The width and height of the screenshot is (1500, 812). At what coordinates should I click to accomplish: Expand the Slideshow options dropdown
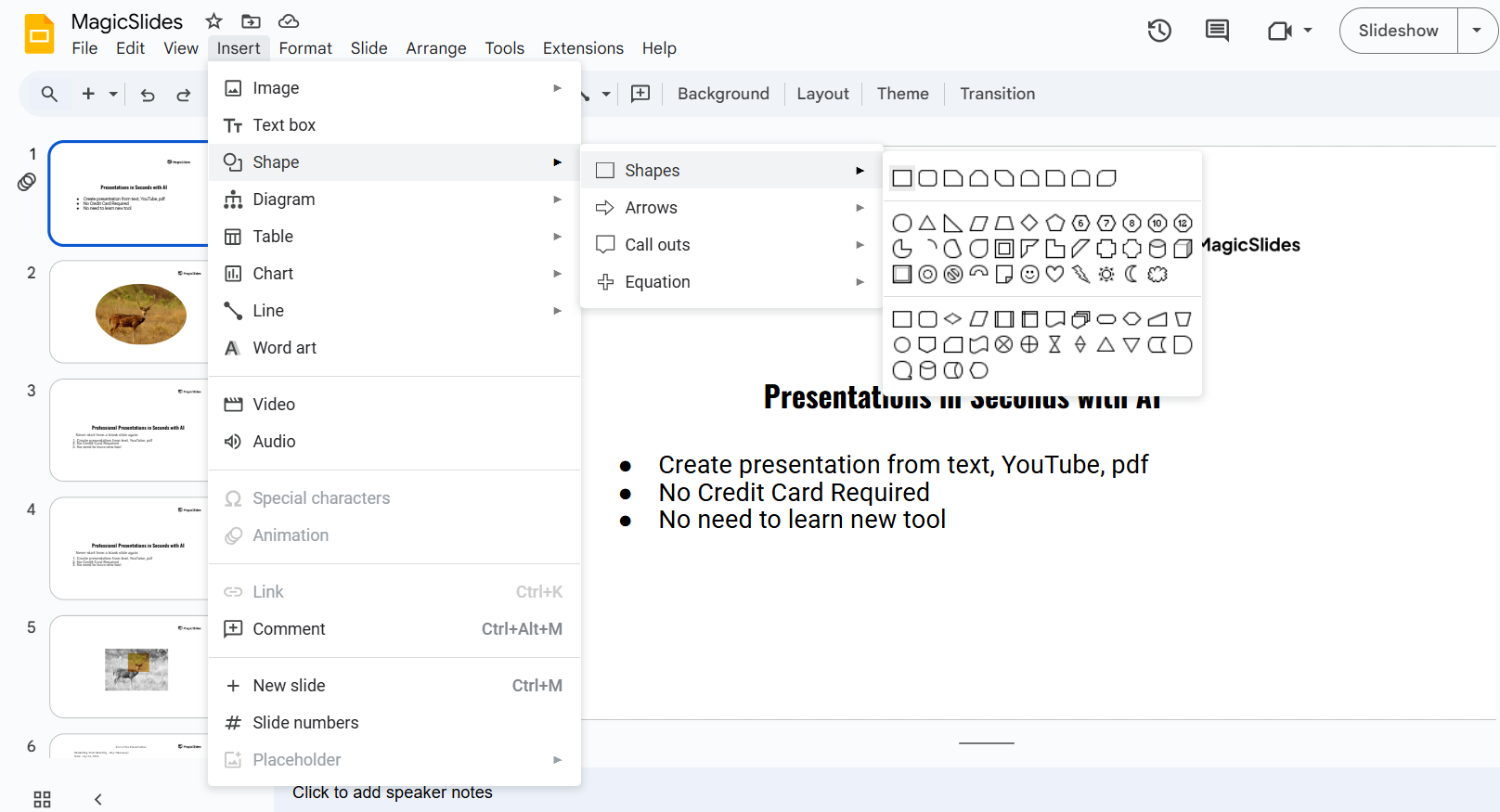pyautogui.click(x=1477, y=31)
